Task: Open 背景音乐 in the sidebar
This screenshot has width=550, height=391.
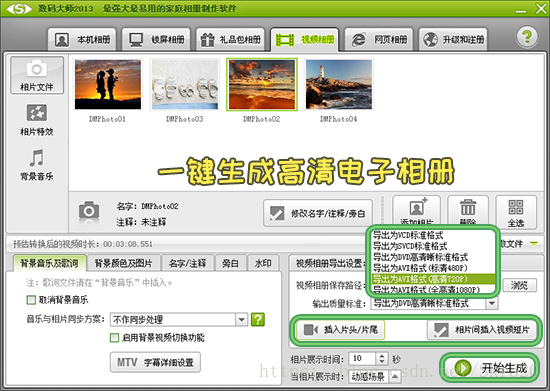Action: (x=37, y=165)
